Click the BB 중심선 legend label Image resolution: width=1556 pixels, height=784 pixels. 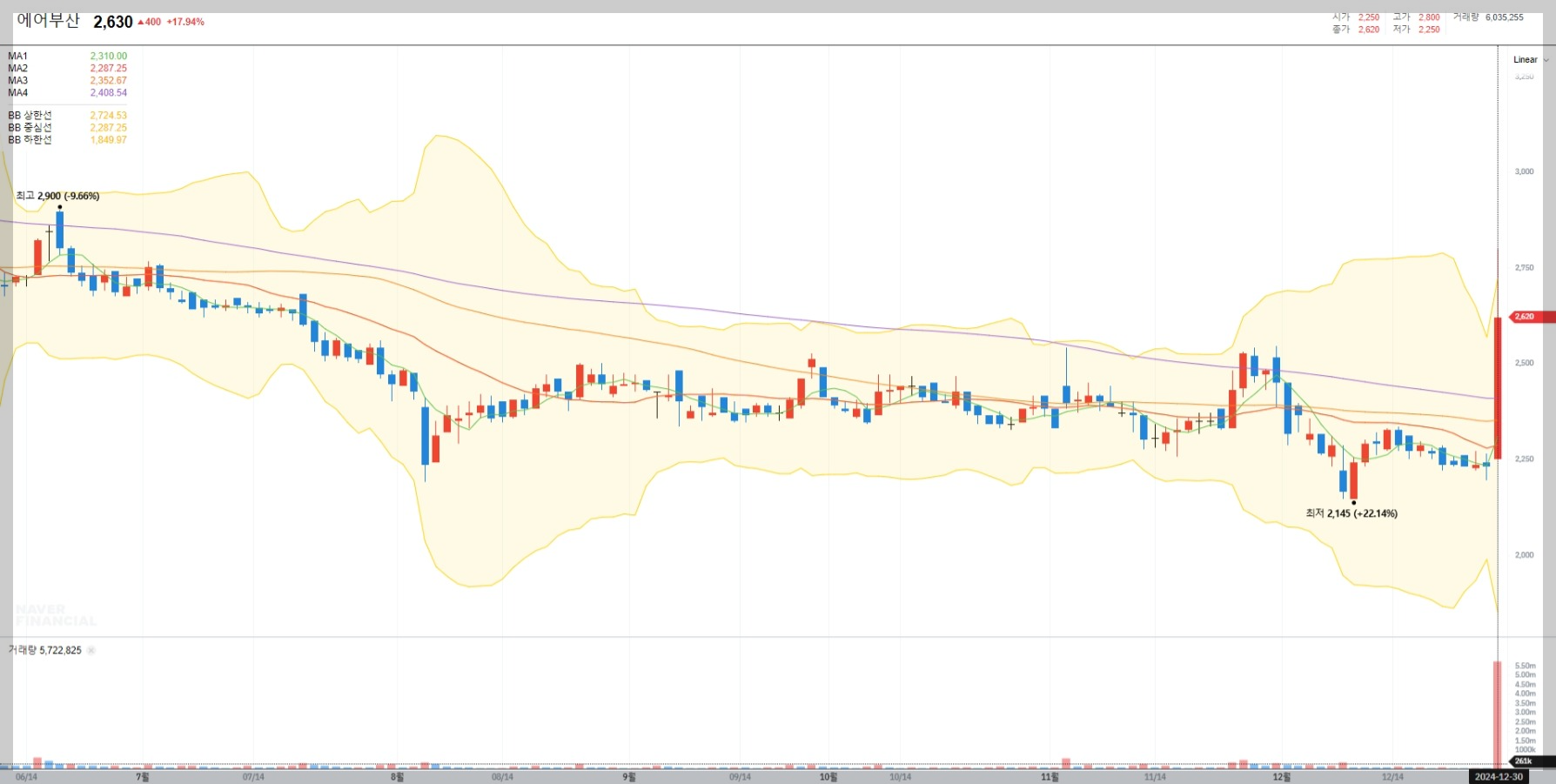30,127
